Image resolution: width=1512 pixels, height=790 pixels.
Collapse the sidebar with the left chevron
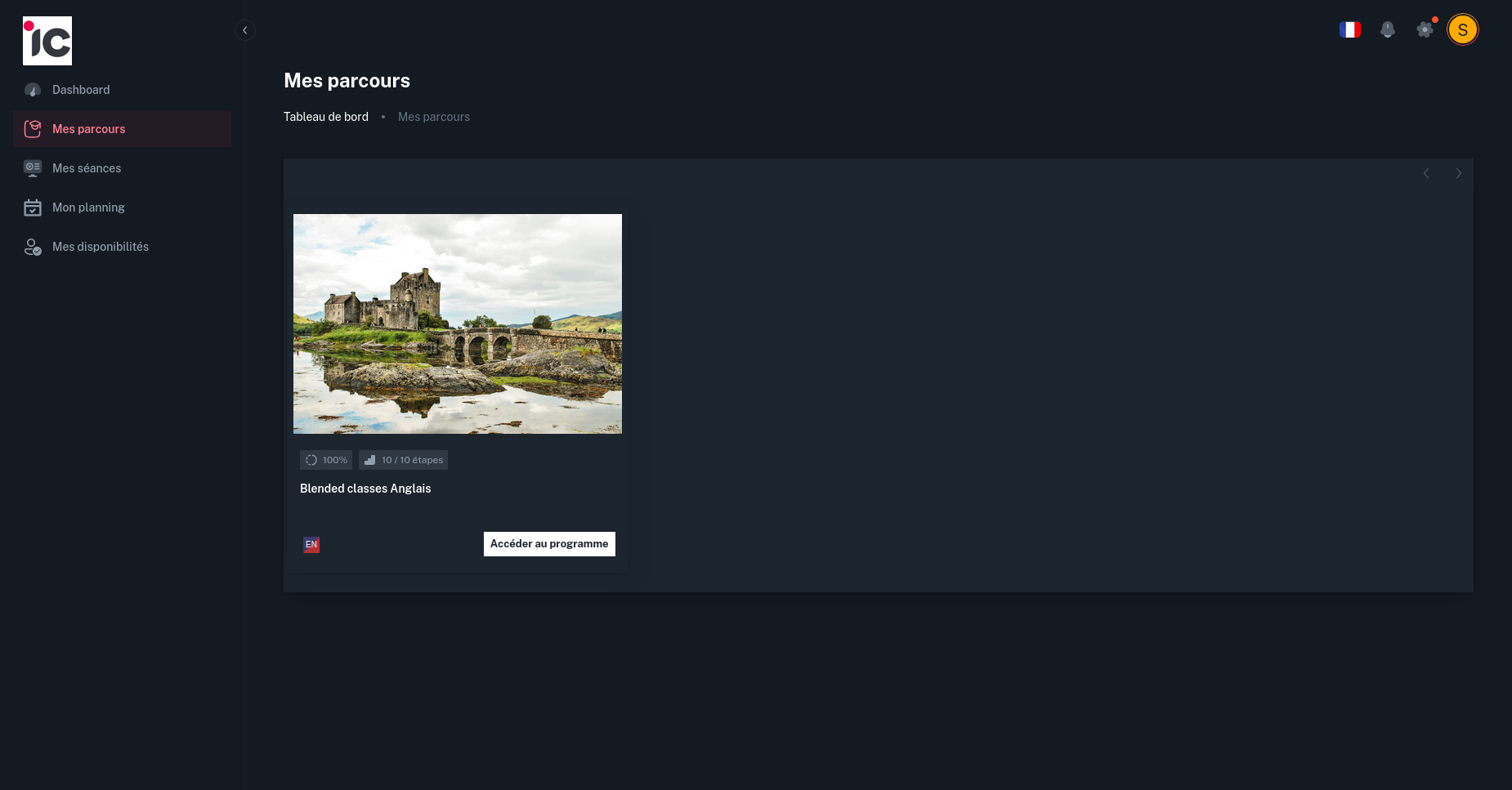click(x=244, y=30)
